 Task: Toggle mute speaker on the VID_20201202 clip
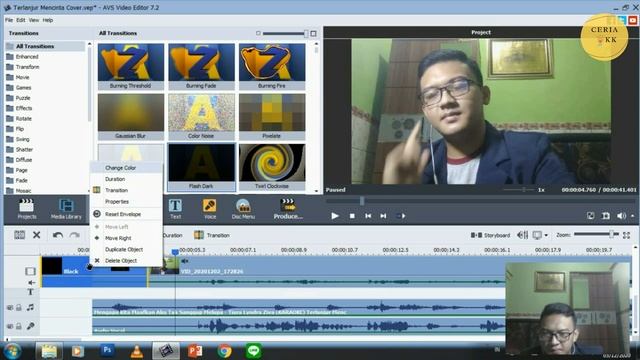tap(185, 261)
